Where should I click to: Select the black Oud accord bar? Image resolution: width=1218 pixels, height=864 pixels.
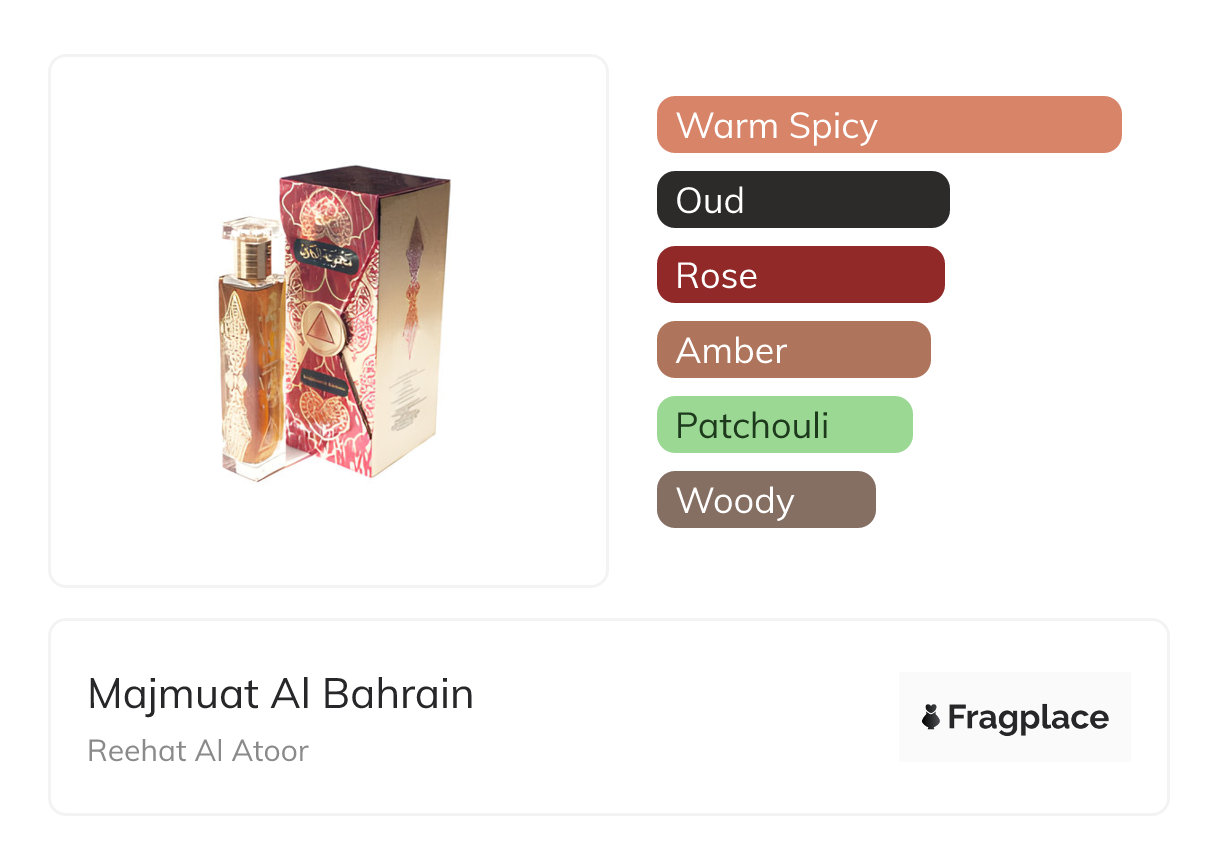[802, 200]
